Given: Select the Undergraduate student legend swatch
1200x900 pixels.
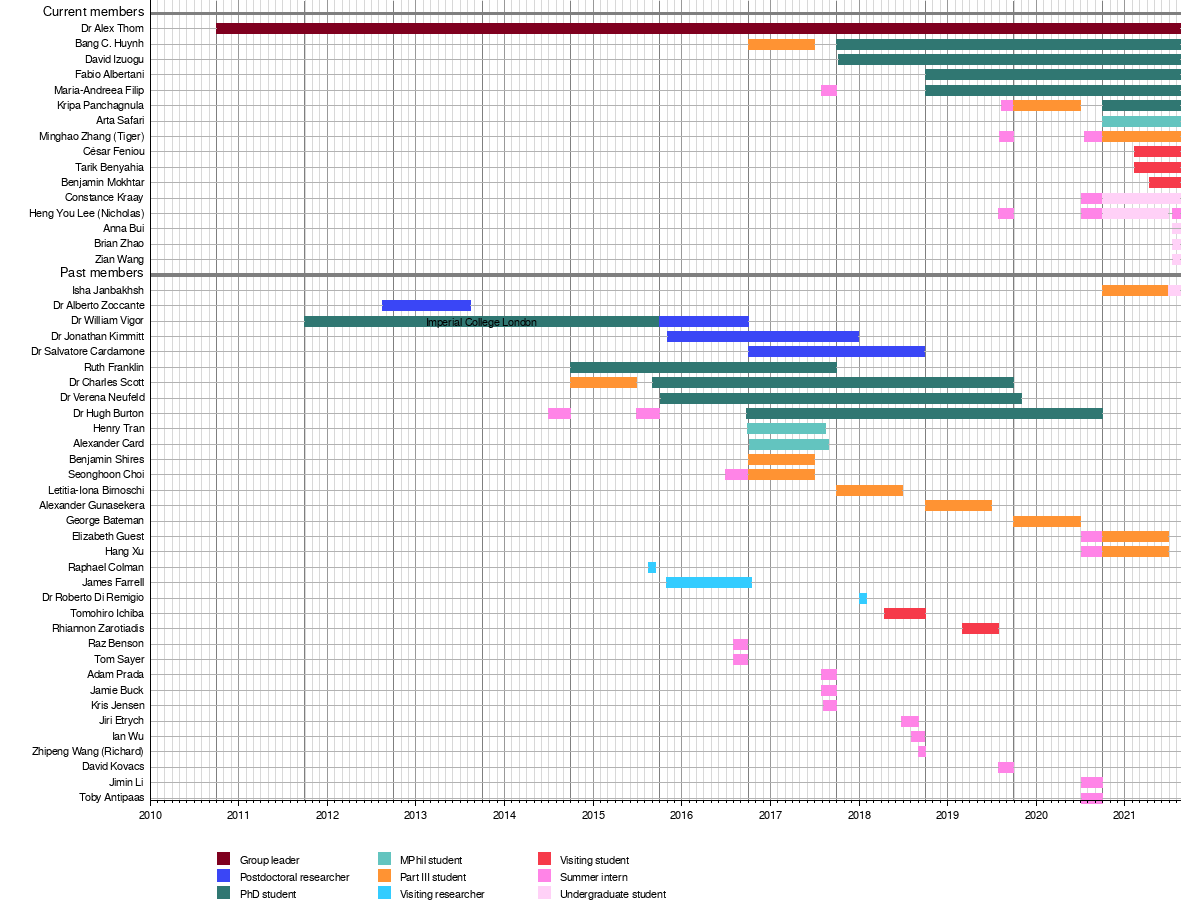Looking at the screenshot, I should [x=544, y=893].
